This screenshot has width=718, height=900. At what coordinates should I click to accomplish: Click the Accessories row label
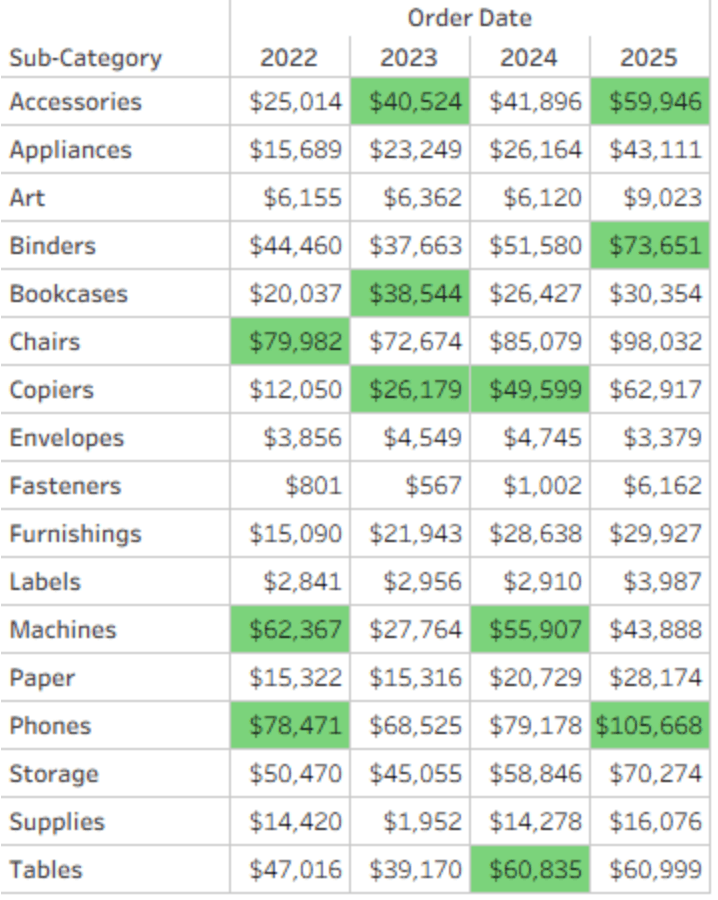coord(76,102)
